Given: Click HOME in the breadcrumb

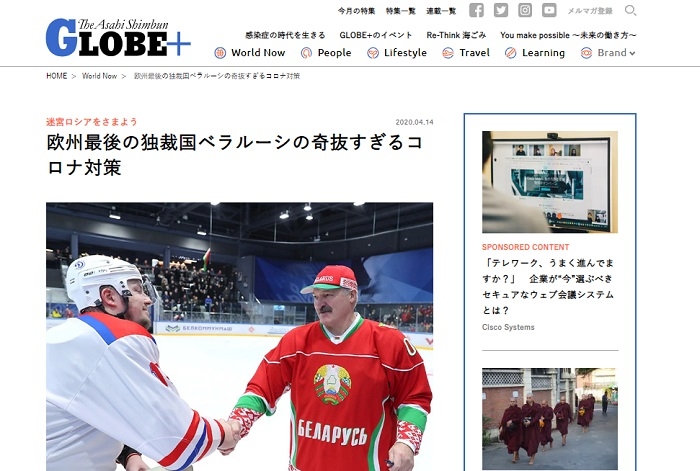Looking at the screenshot, I should point(57,76).
